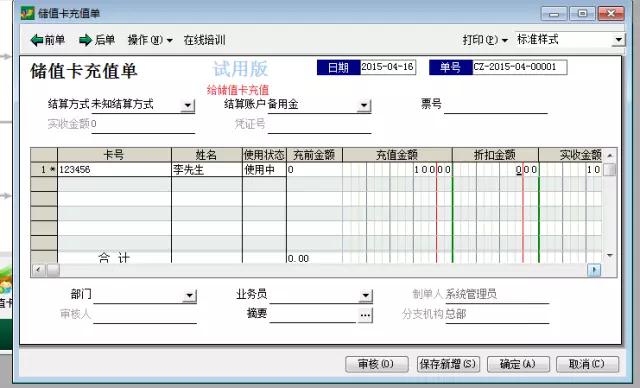Open the 操作 menu
Image resolution: width=640 pixels, height=388 pixels.
click(x=150, y=40)
